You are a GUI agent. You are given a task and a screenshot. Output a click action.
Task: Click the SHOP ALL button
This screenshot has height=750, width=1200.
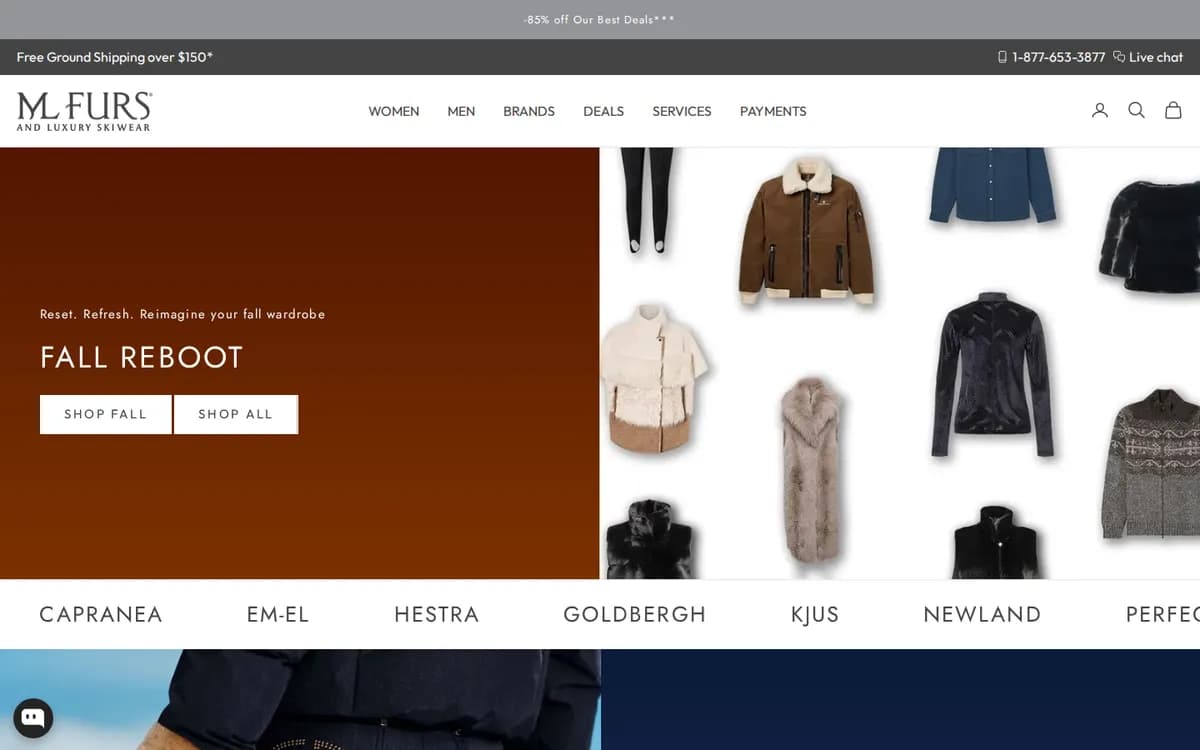pyautogui.click(x=236, y=414)
